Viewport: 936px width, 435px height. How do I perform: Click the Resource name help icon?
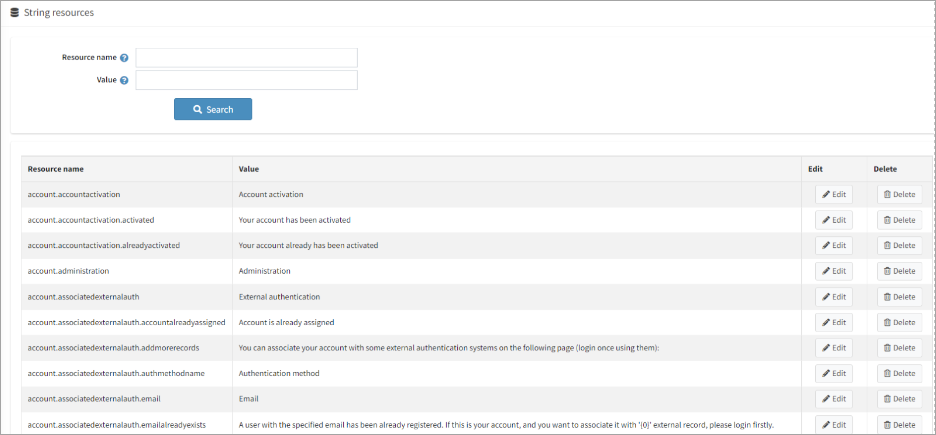click(x=124, y=58)
